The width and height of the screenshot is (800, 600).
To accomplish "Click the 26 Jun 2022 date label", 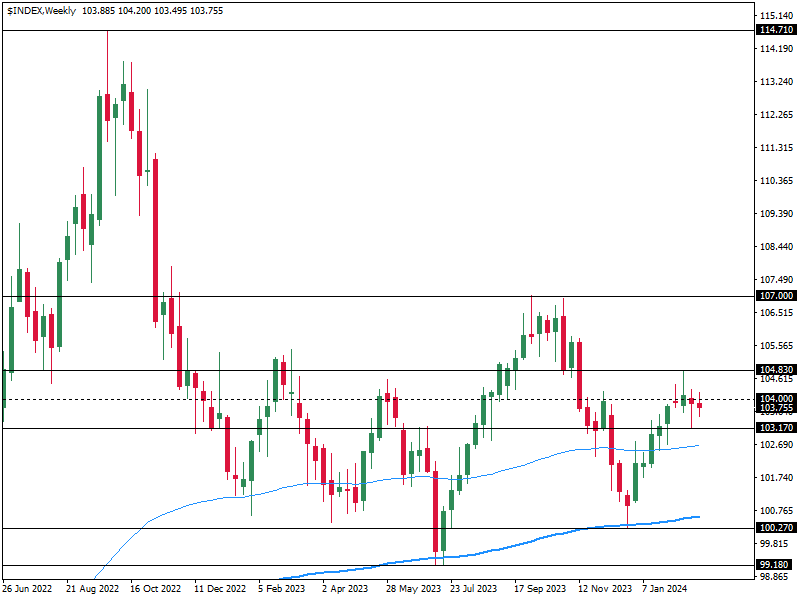I will tap(27, 589).
